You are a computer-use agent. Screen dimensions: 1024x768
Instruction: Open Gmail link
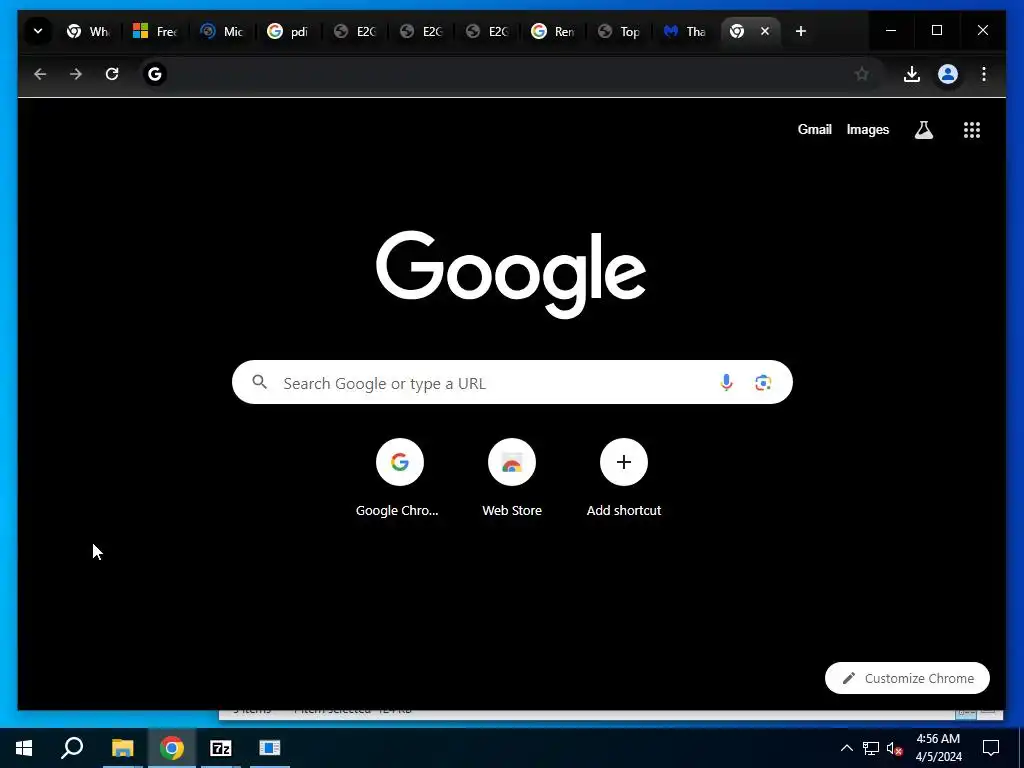814,129
